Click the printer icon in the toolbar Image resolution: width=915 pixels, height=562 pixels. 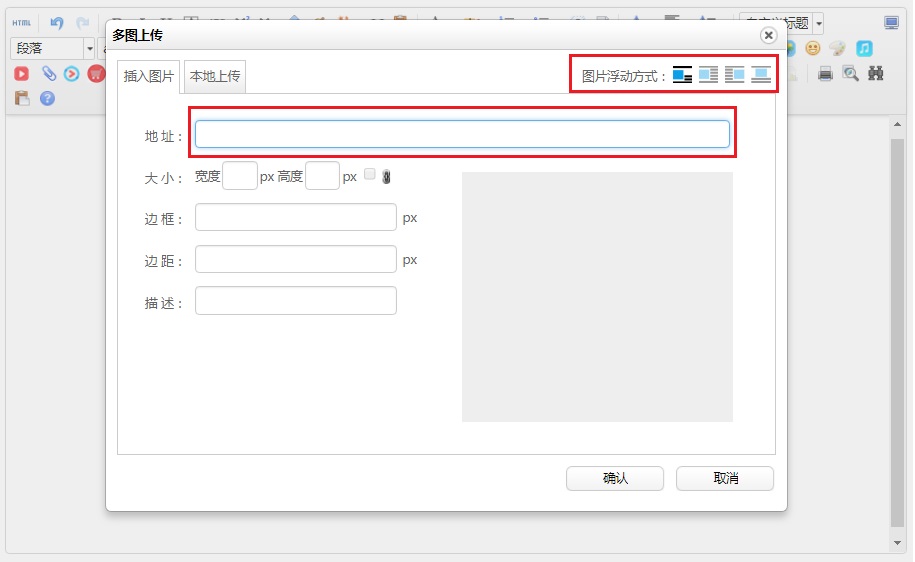(825, 73)
